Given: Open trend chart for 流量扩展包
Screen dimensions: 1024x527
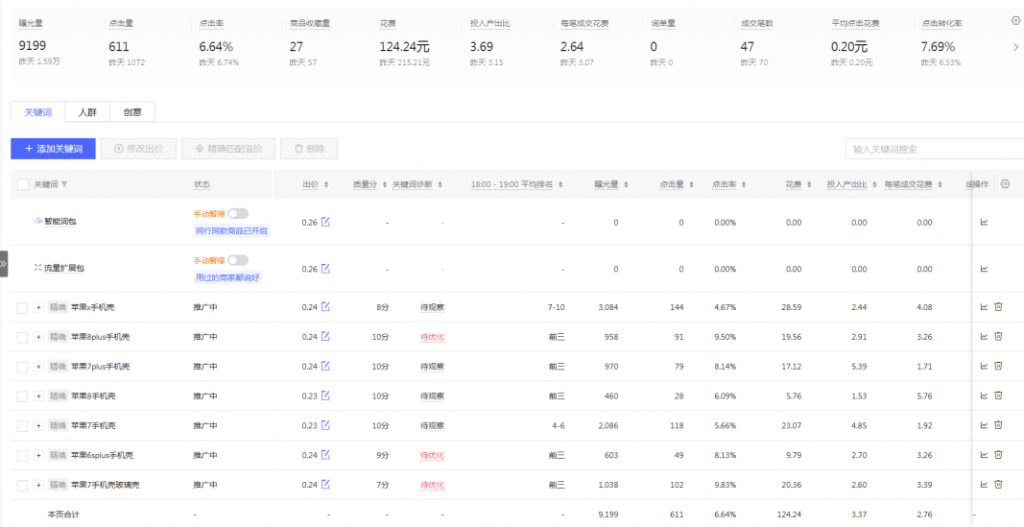Looking at the screenshot, I should (x=983, y=269).
